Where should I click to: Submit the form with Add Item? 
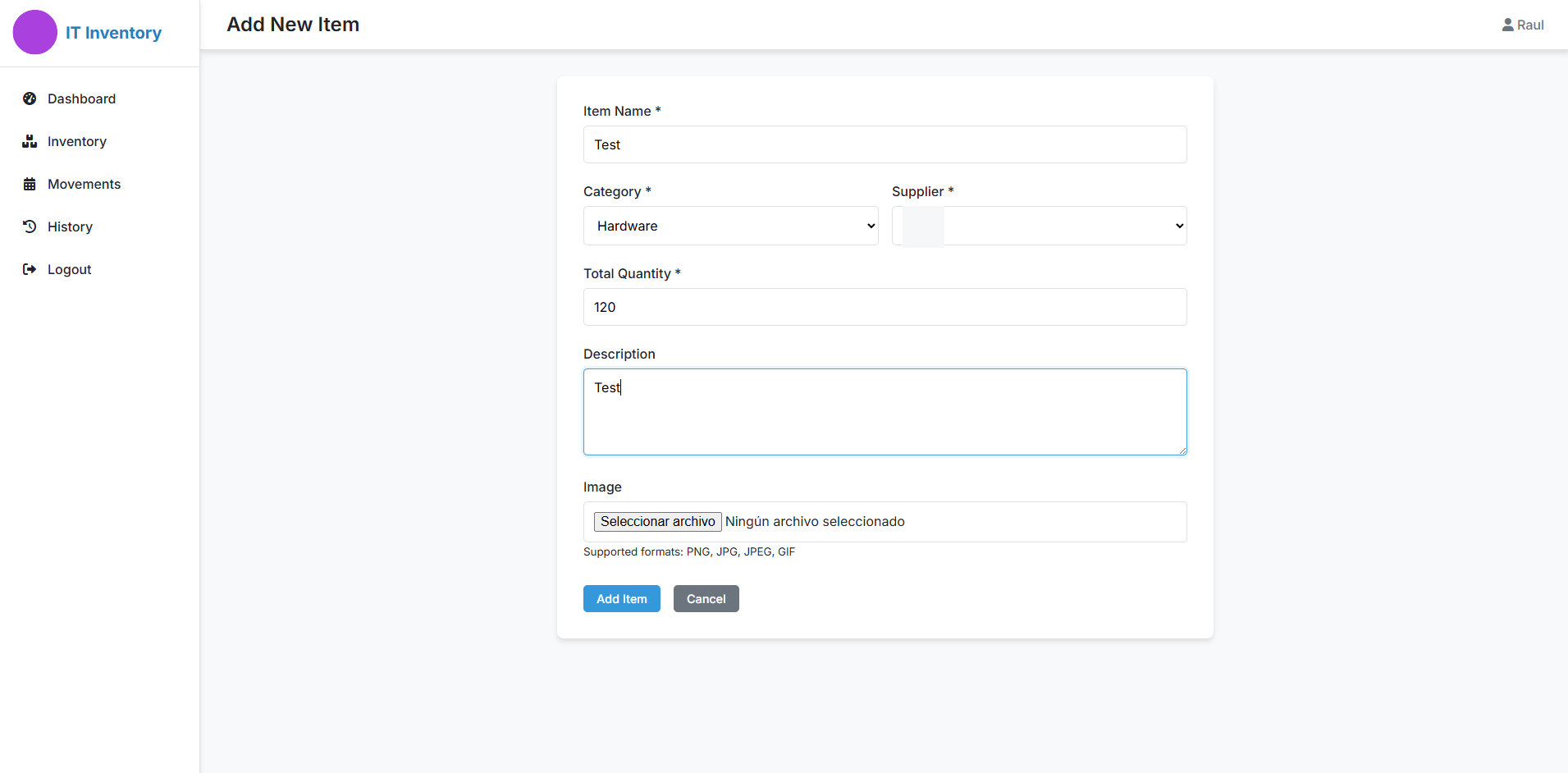[622, 599]
